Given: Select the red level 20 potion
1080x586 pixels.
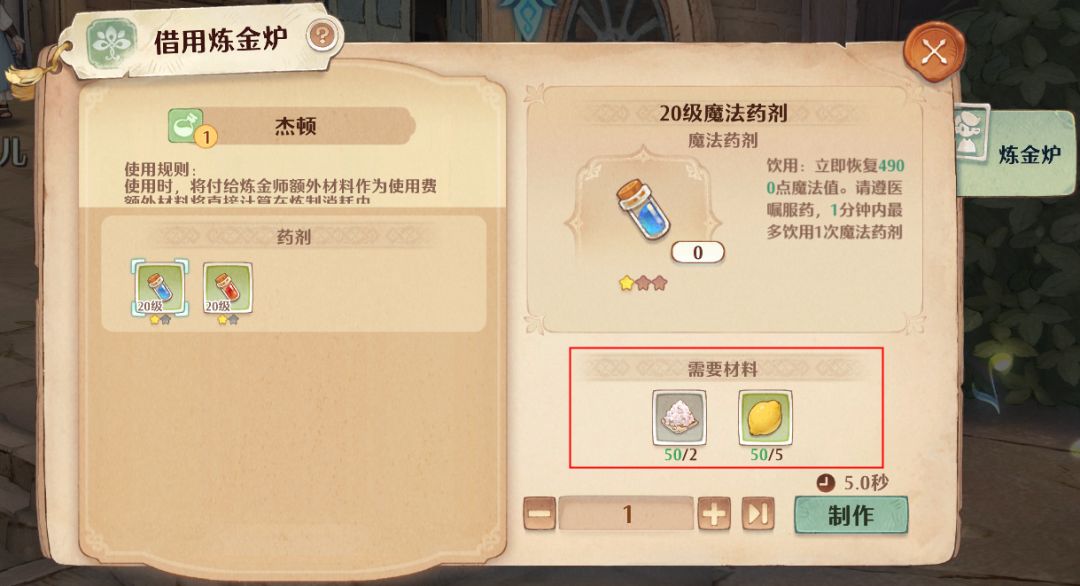Looking at the screenshot, I should [228, 288].
